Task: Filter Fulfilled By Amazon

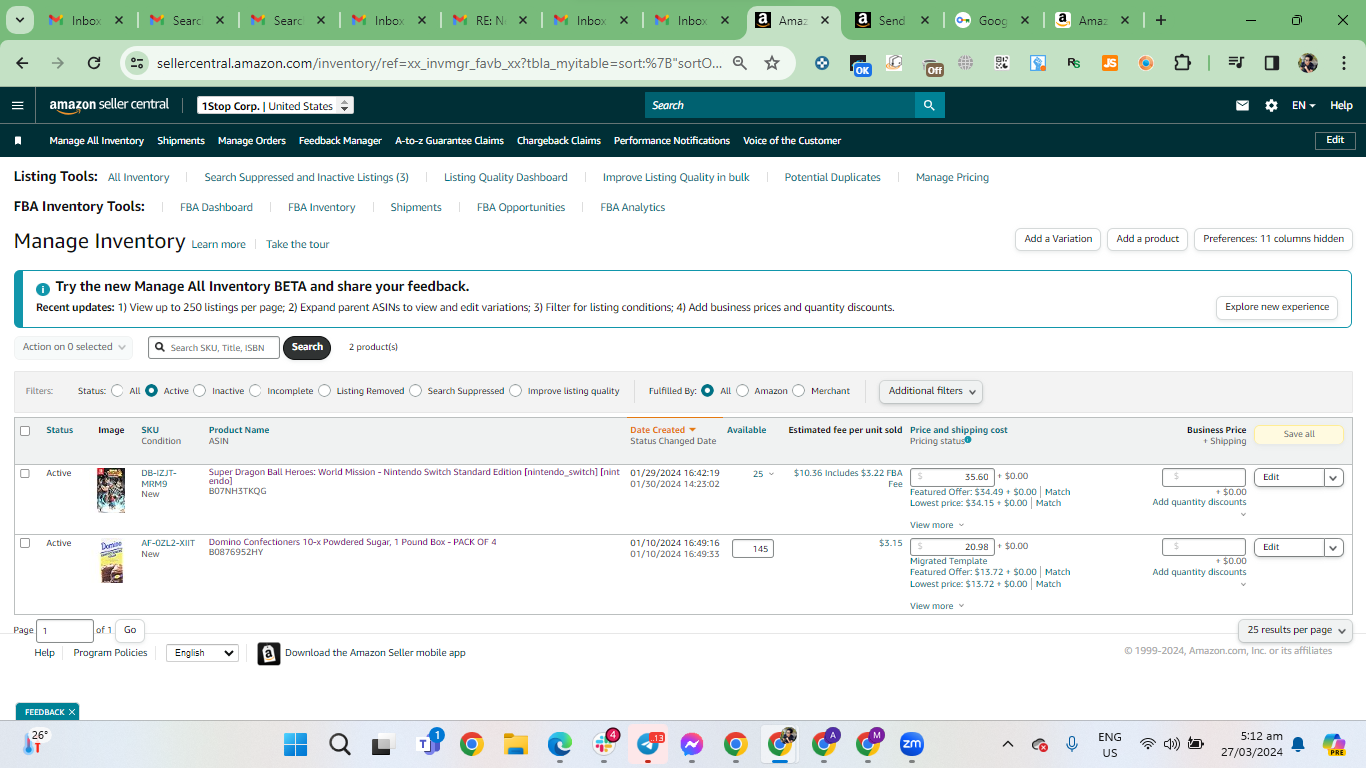Action: [x=742, y=391]
